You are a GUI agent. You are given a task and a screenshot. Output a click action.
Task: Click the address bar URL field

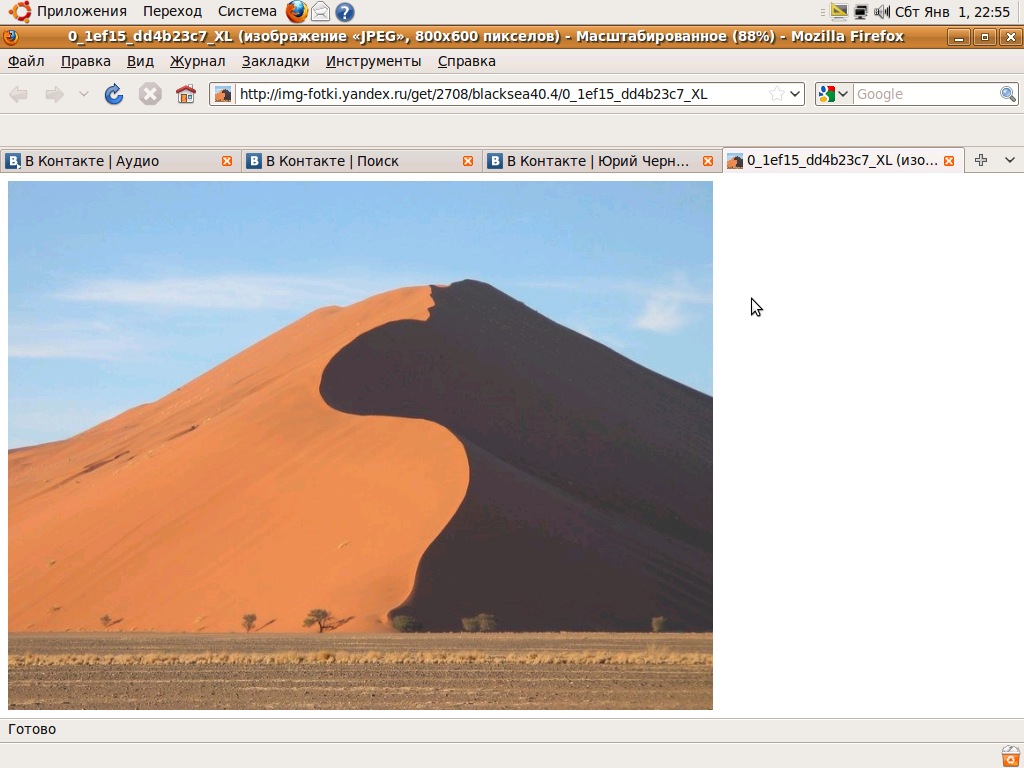500,94
